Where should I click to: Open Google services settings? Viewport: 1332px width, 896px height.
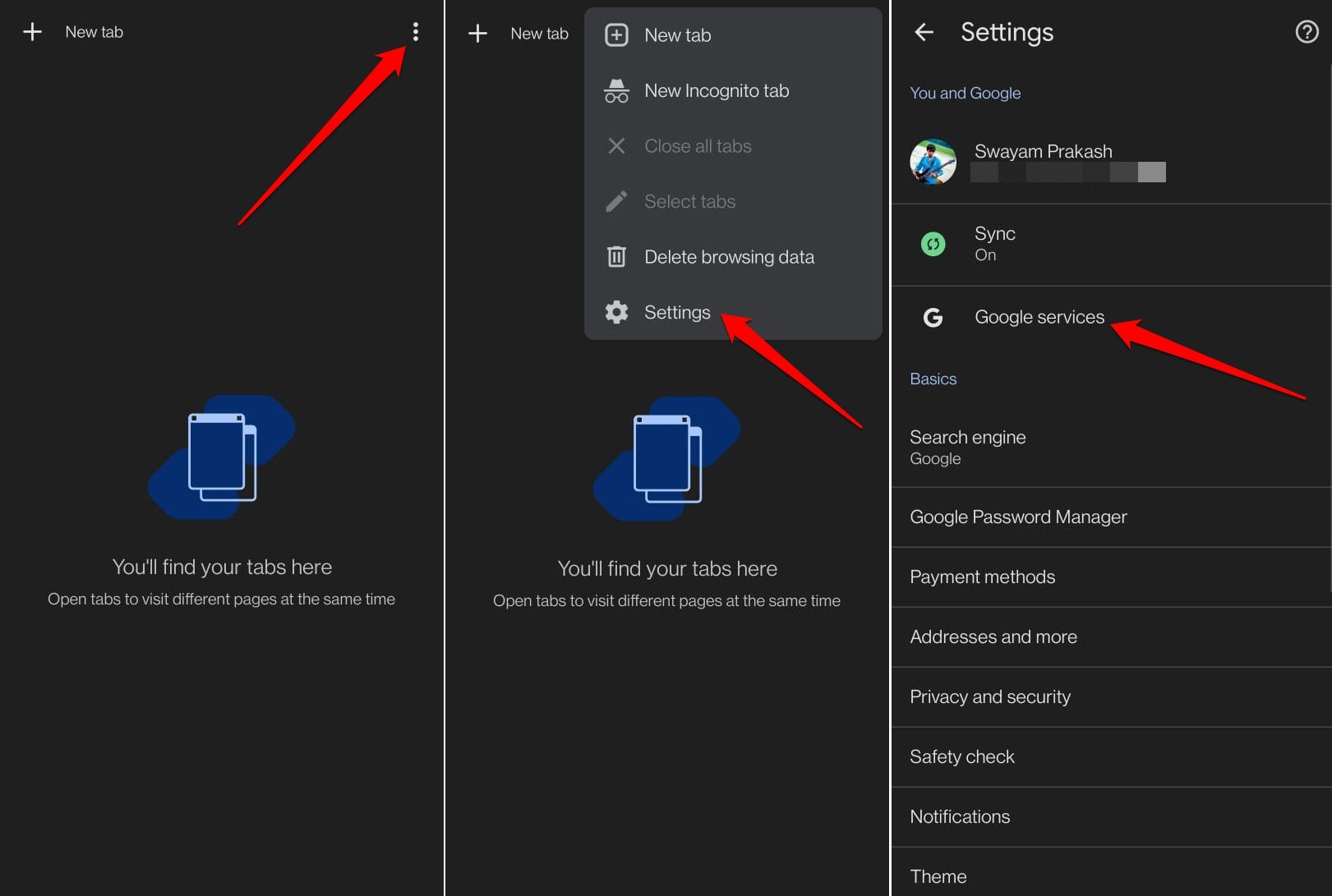pyautogui.click(x=1111, y=317)
